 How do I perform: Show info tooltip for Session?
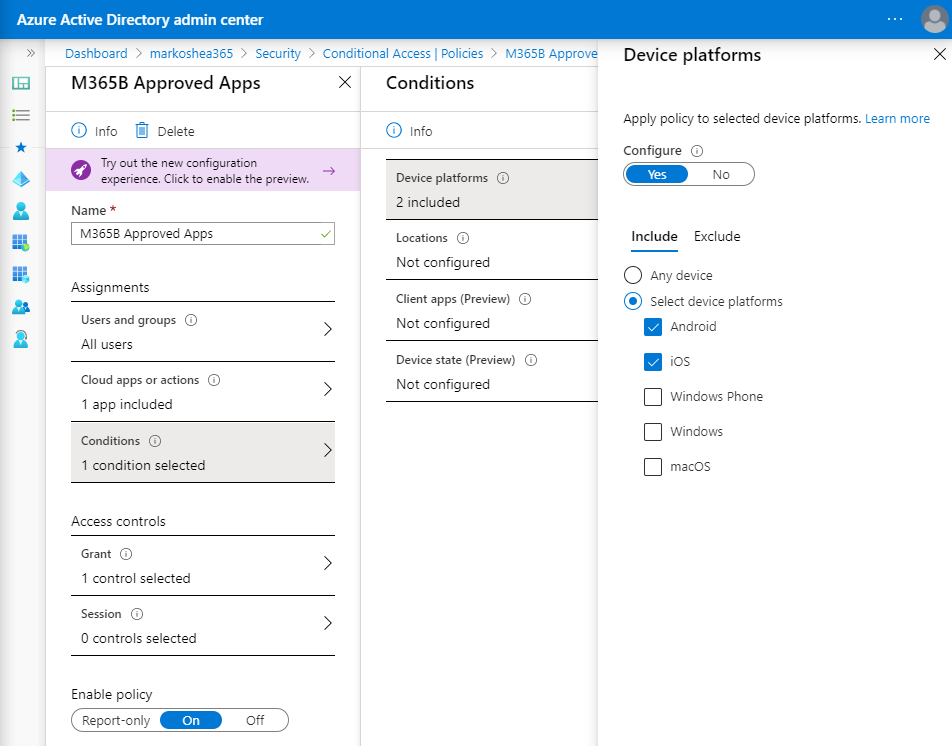(137, 614)
